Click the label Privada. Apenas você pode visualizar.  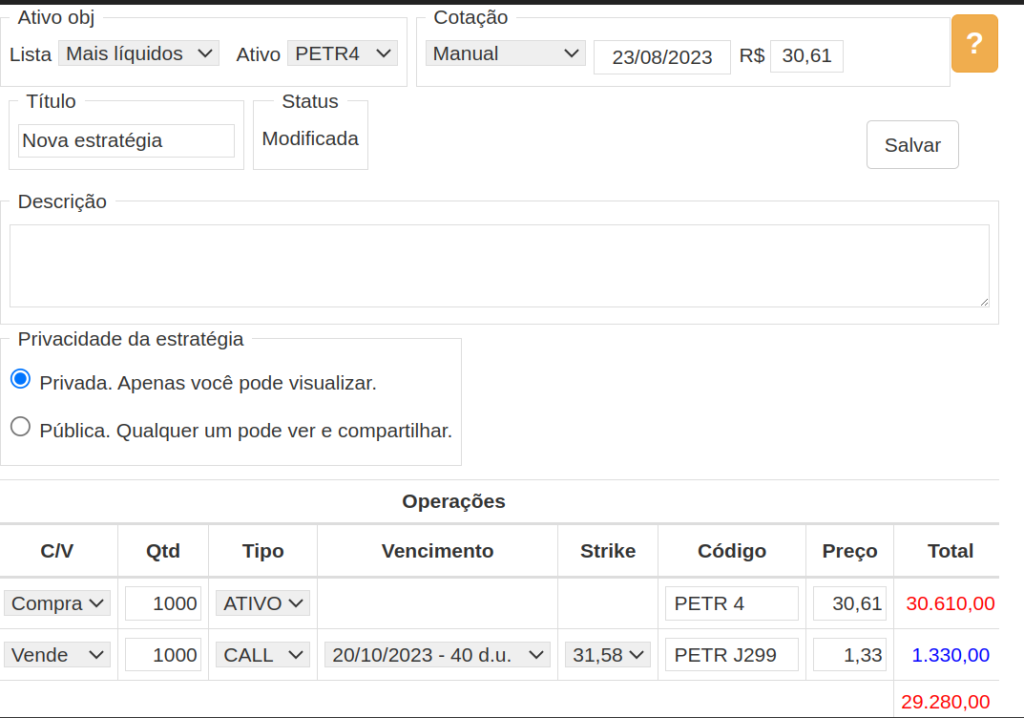tap(208, 383)
